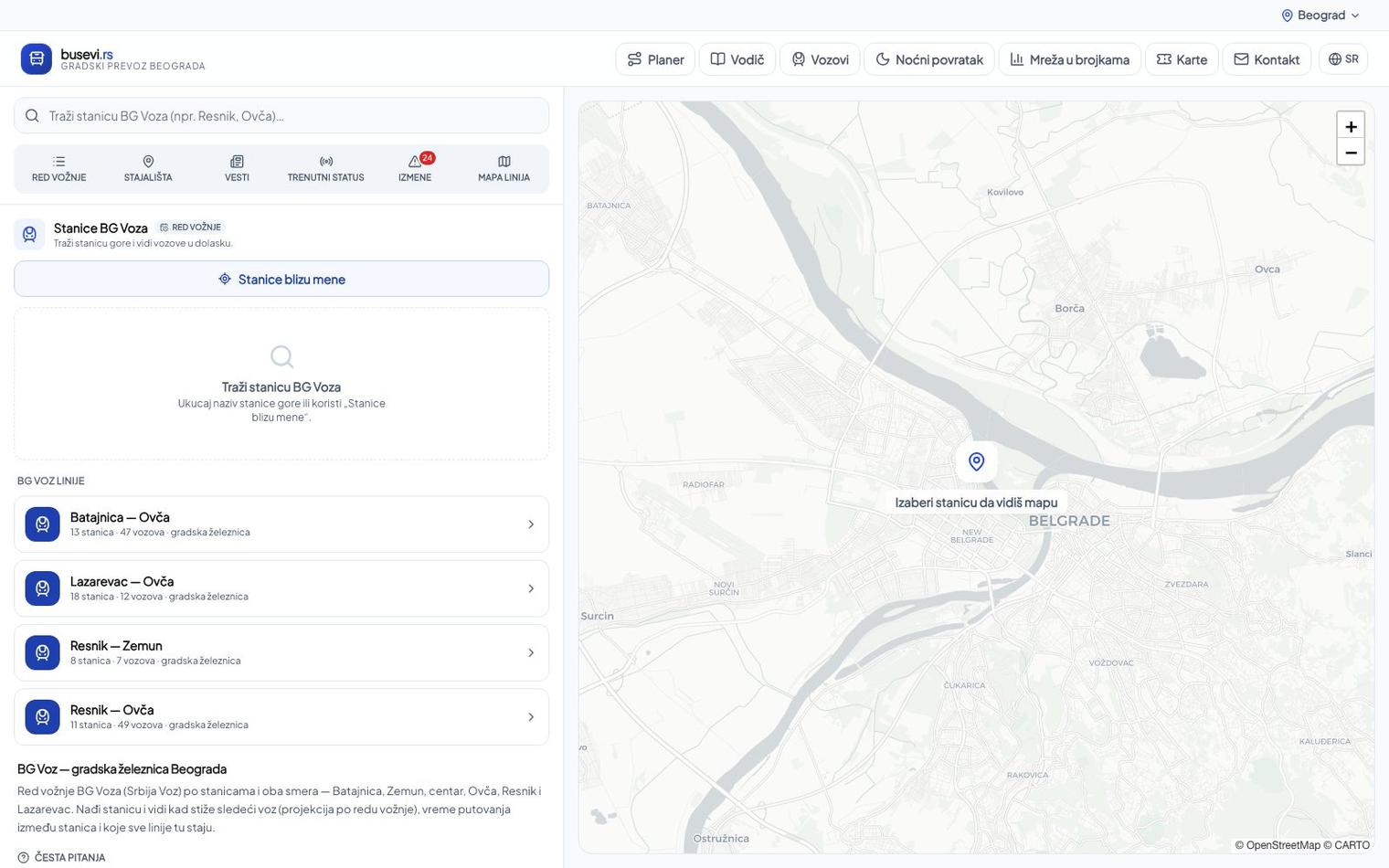Open the Kontakt menu label
The height and width of the screenshot is (868, 1389).
1277,59
